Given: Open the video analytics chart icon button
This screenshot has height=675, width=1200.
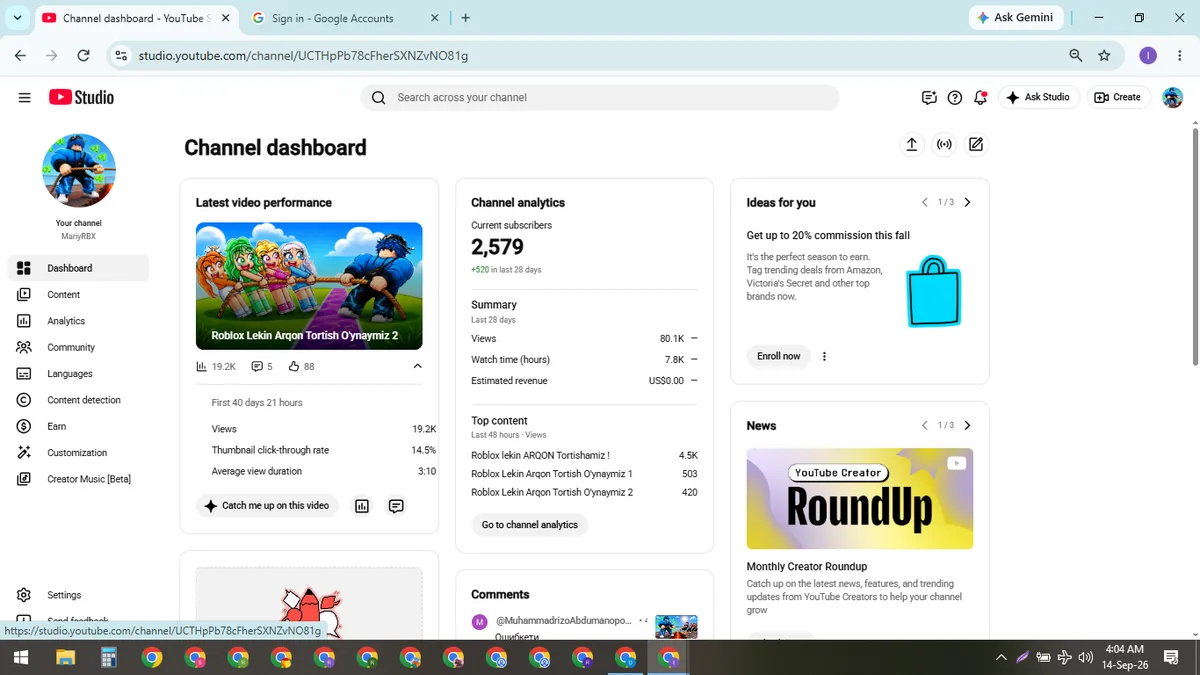Looking at the screenshot, I should pos(362,506).
